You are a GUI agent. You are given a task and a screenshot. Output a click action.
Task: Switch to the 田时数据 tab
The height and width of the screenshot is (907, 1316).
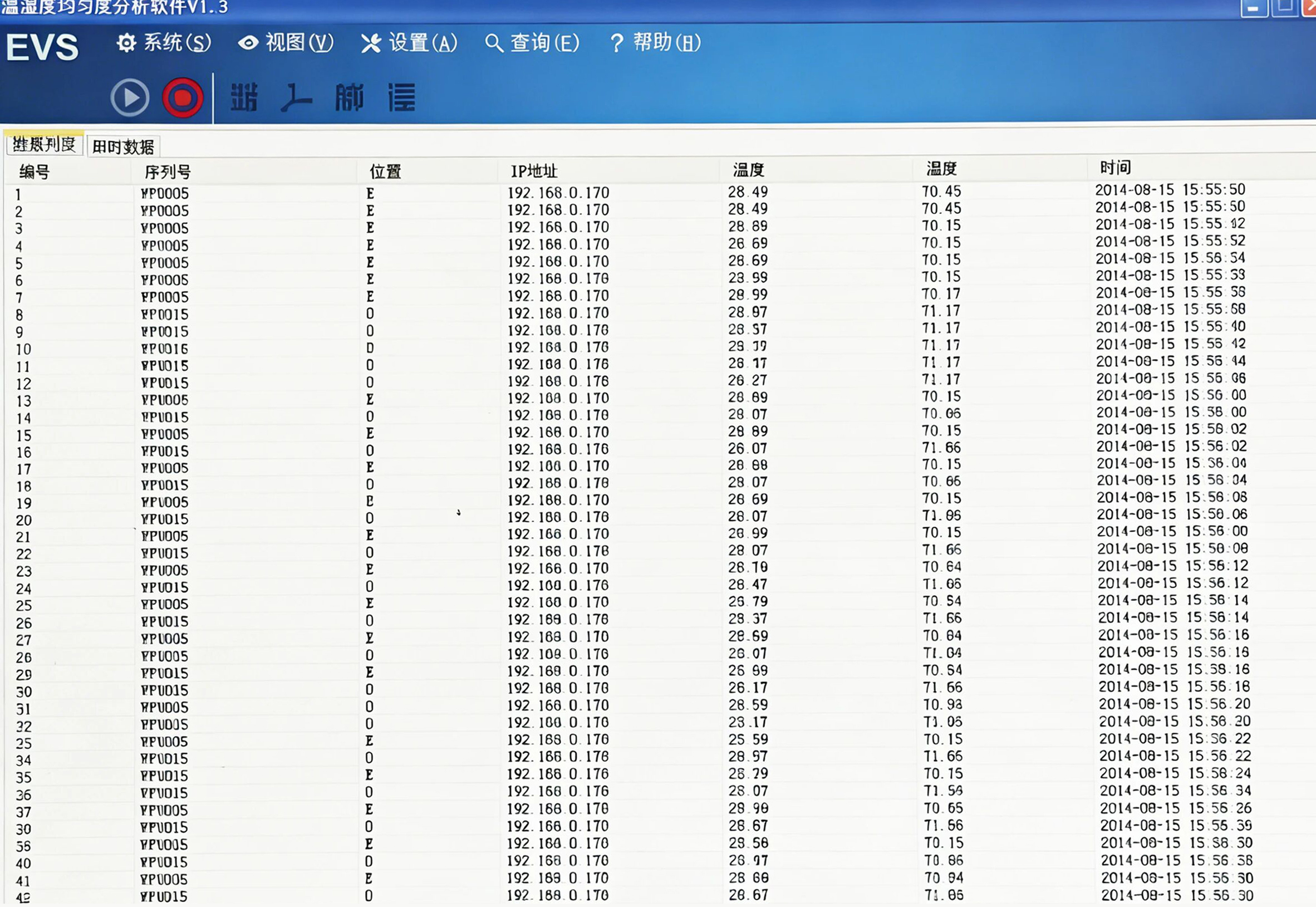coord(122,146)
